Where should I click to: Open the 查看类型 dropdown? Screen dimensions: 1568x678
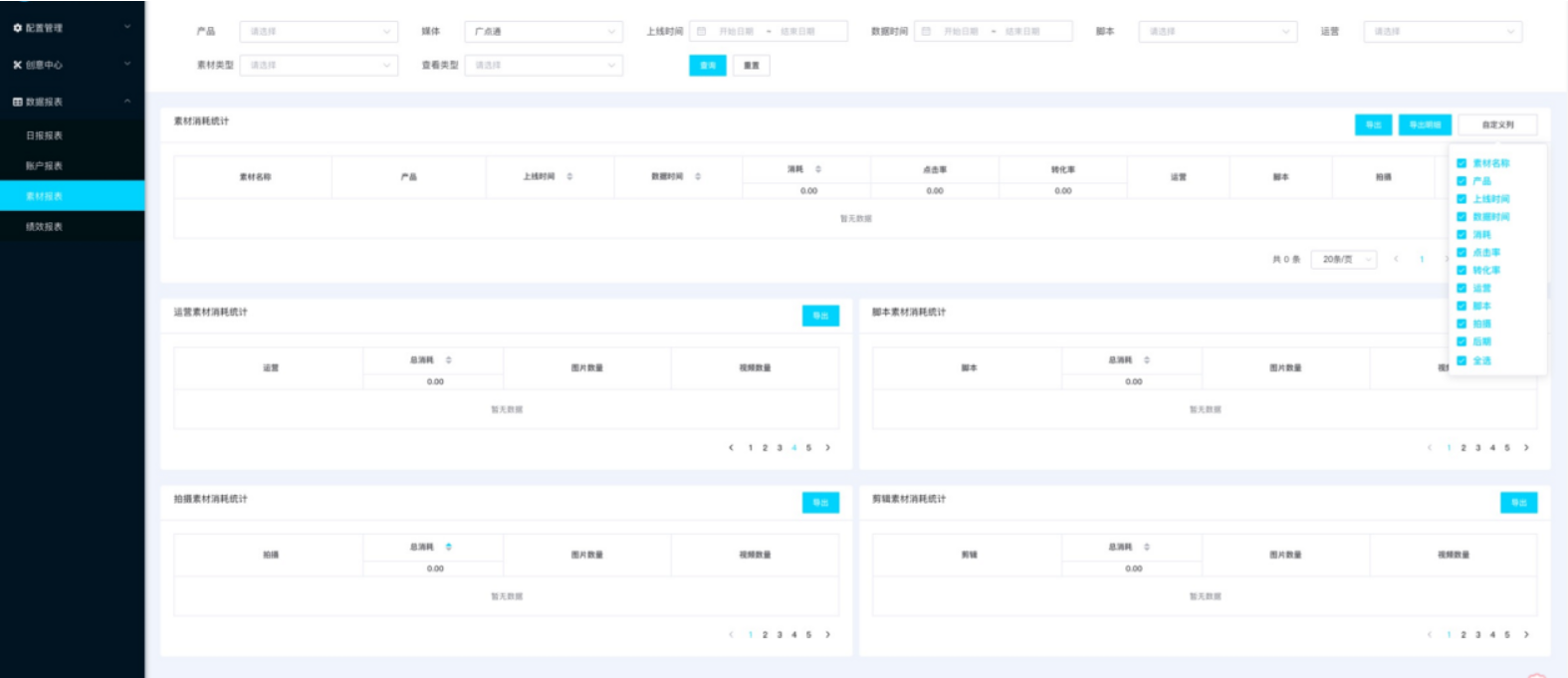544,66
